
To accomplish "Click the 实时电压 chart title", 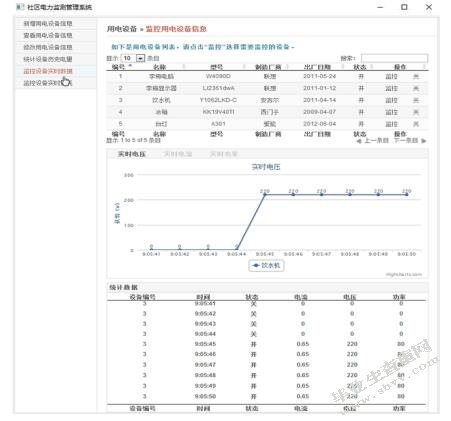I will [266, 167].
